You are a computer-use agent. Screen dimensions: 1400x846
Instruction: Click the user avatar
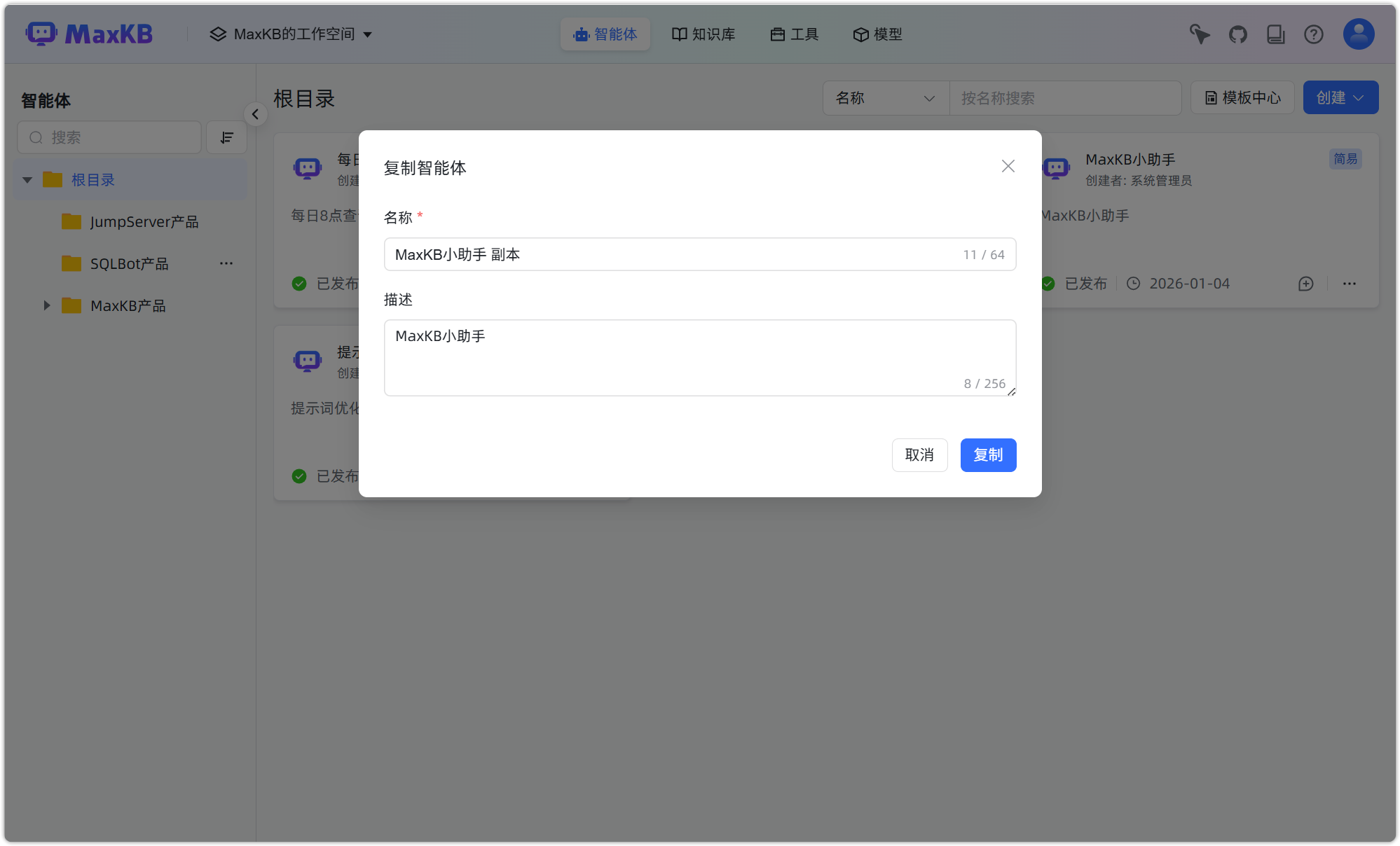[x=1358, y=34]
